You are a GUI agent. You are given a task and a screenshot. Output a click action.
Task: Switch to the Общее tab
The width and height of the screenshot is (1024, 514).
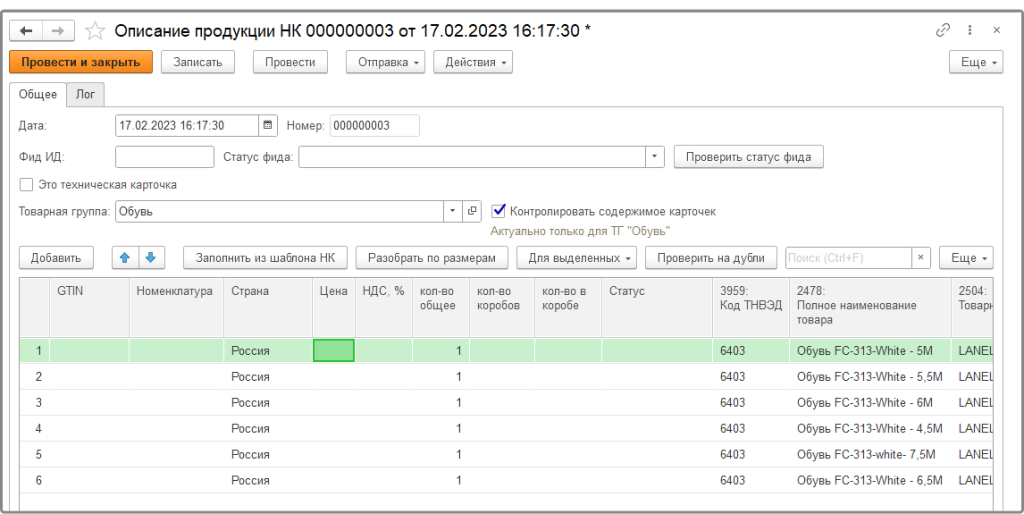(37, 94)
